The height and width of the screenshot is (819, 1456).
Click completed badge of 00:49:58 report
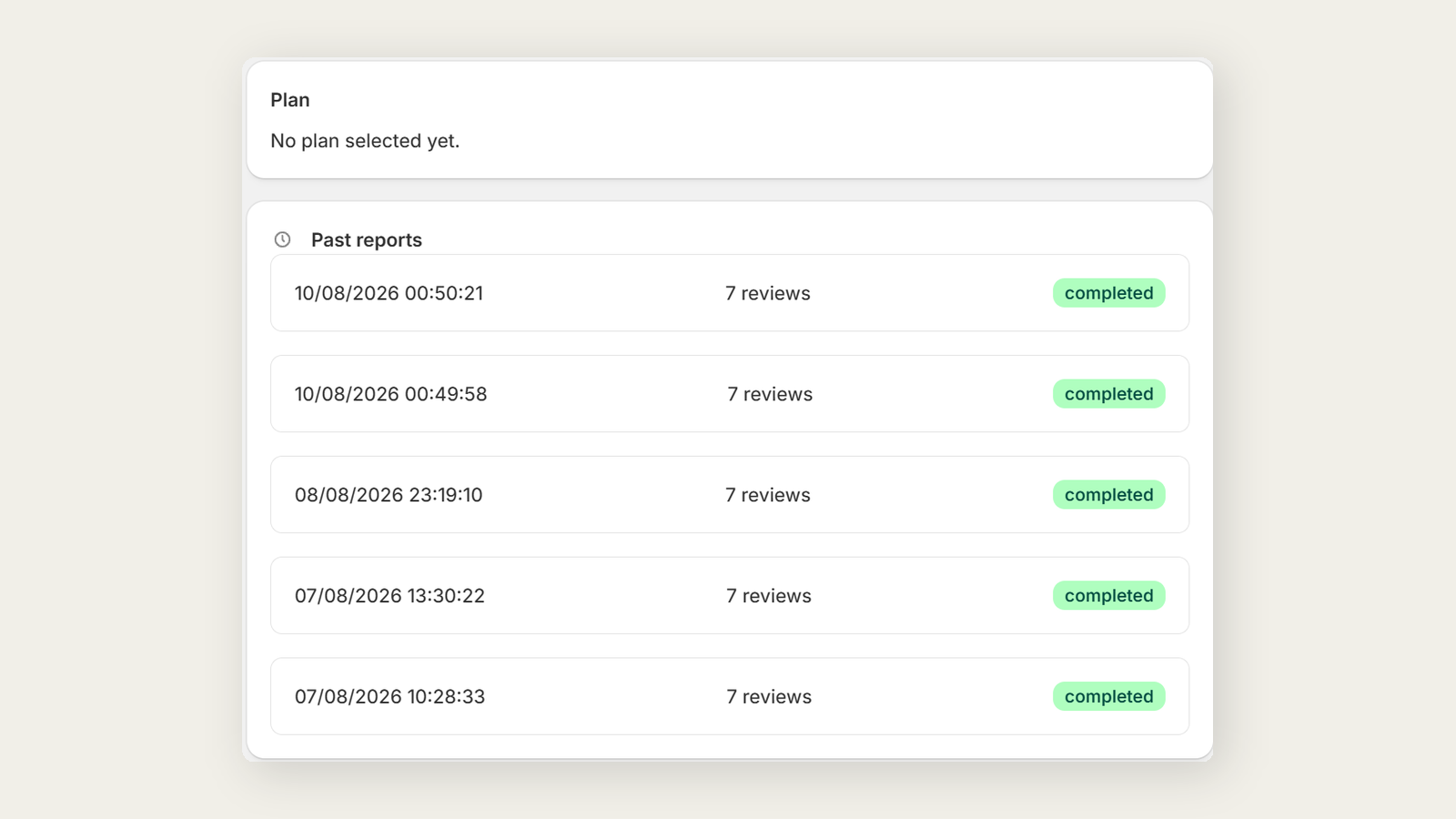[x=1108, y=394]
